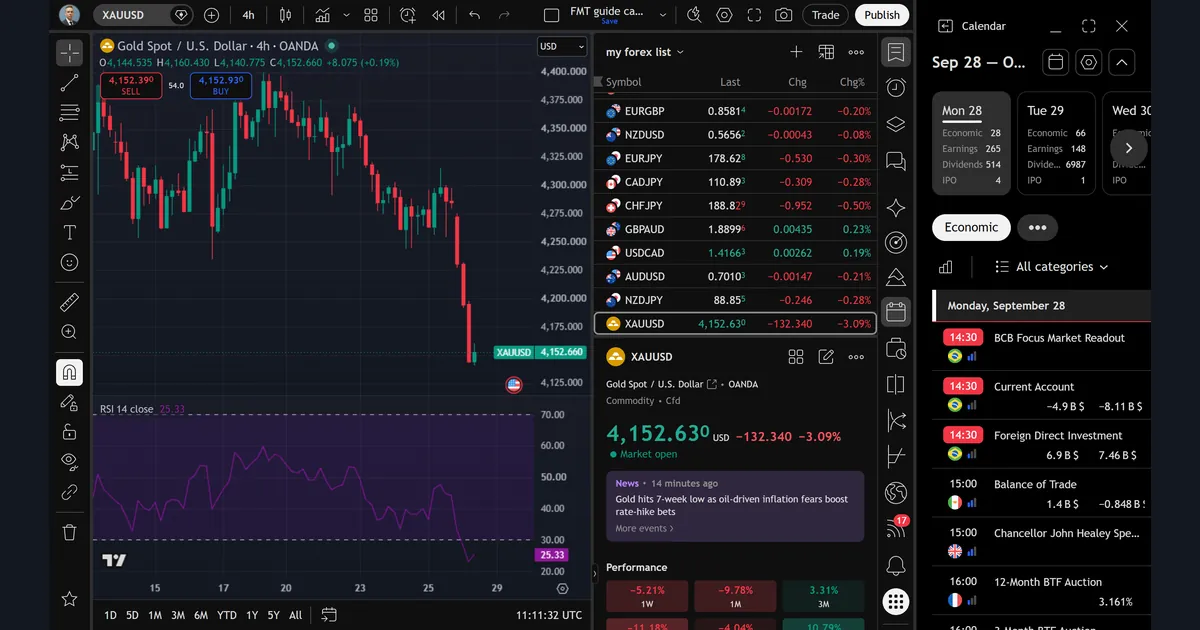
Task: Select the text annotation tool
Action: pos(69,233)
